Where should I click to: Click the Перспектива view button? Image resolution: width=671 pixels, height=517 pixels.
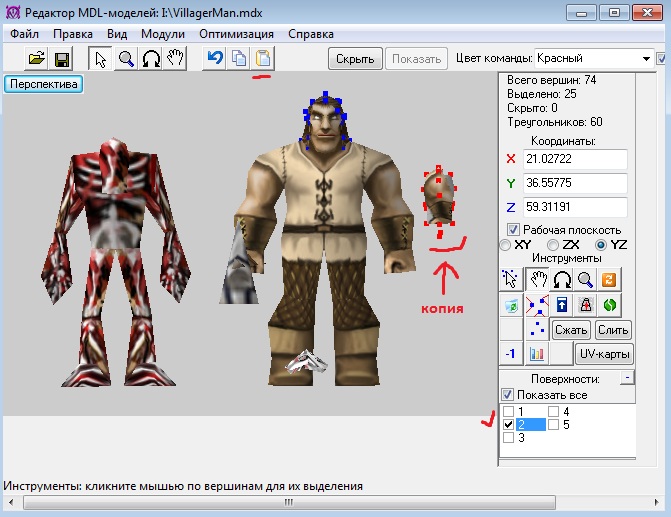pyautogui.click(x=44, y=84)
